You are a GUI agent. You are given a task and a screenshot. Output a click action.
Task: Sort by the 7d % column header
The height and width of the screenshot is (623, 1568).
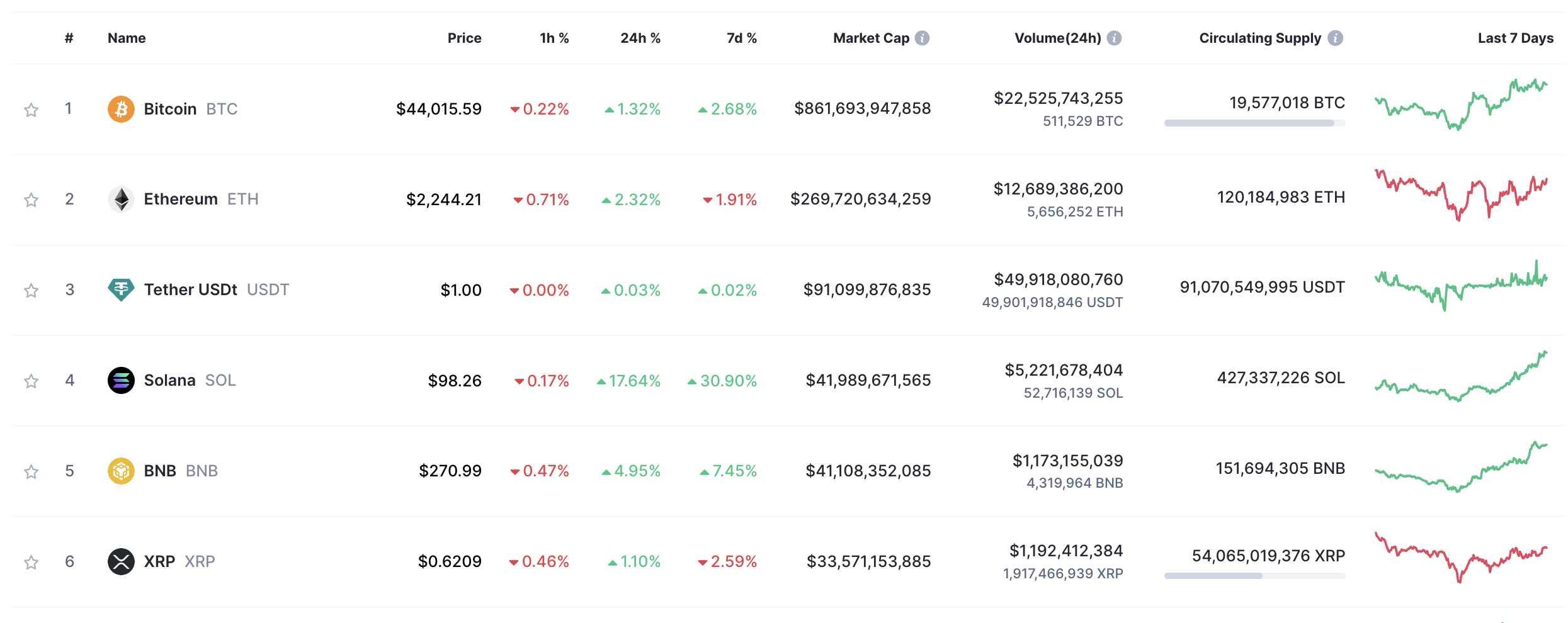741,38
